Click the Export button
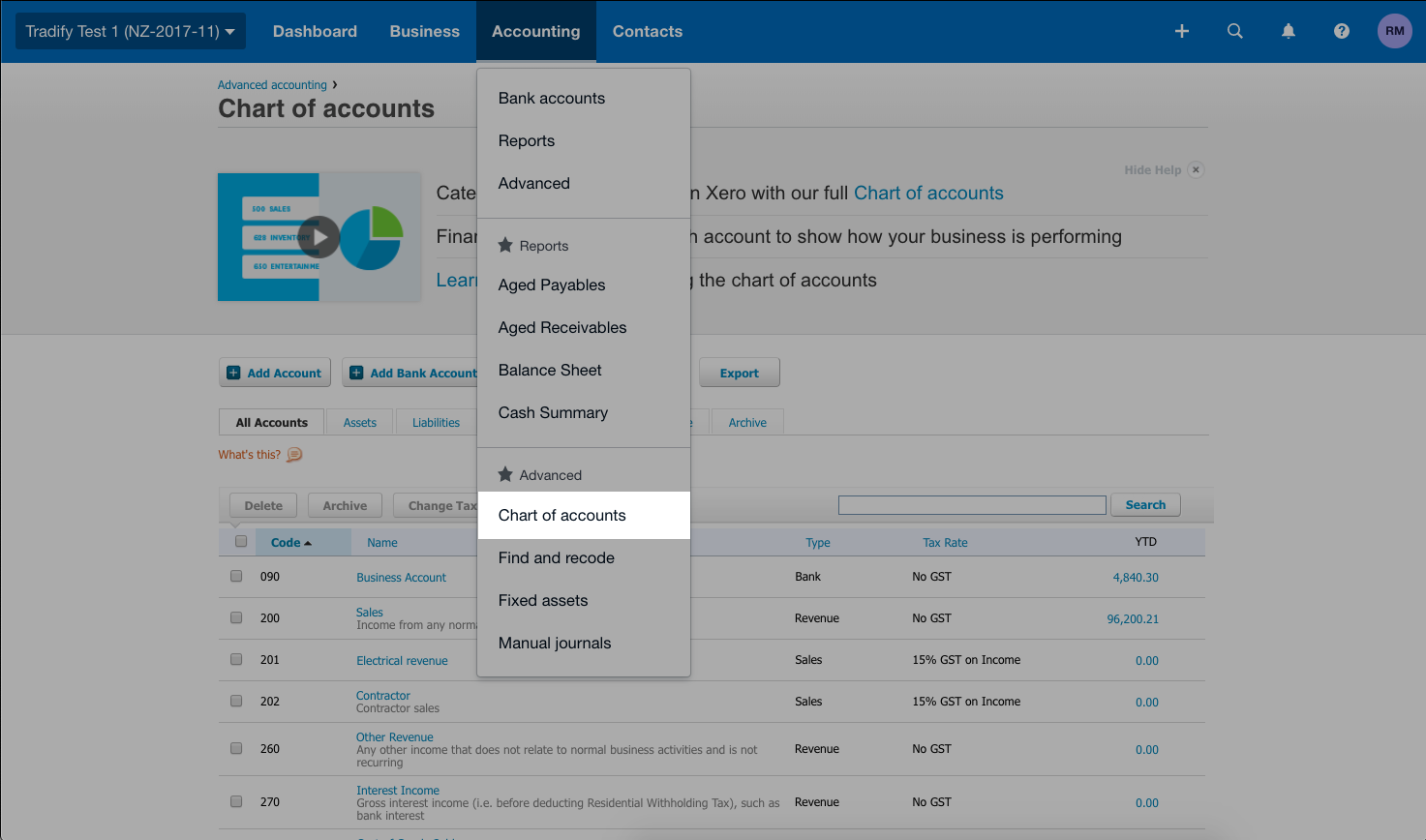 (x=739, y=374)
